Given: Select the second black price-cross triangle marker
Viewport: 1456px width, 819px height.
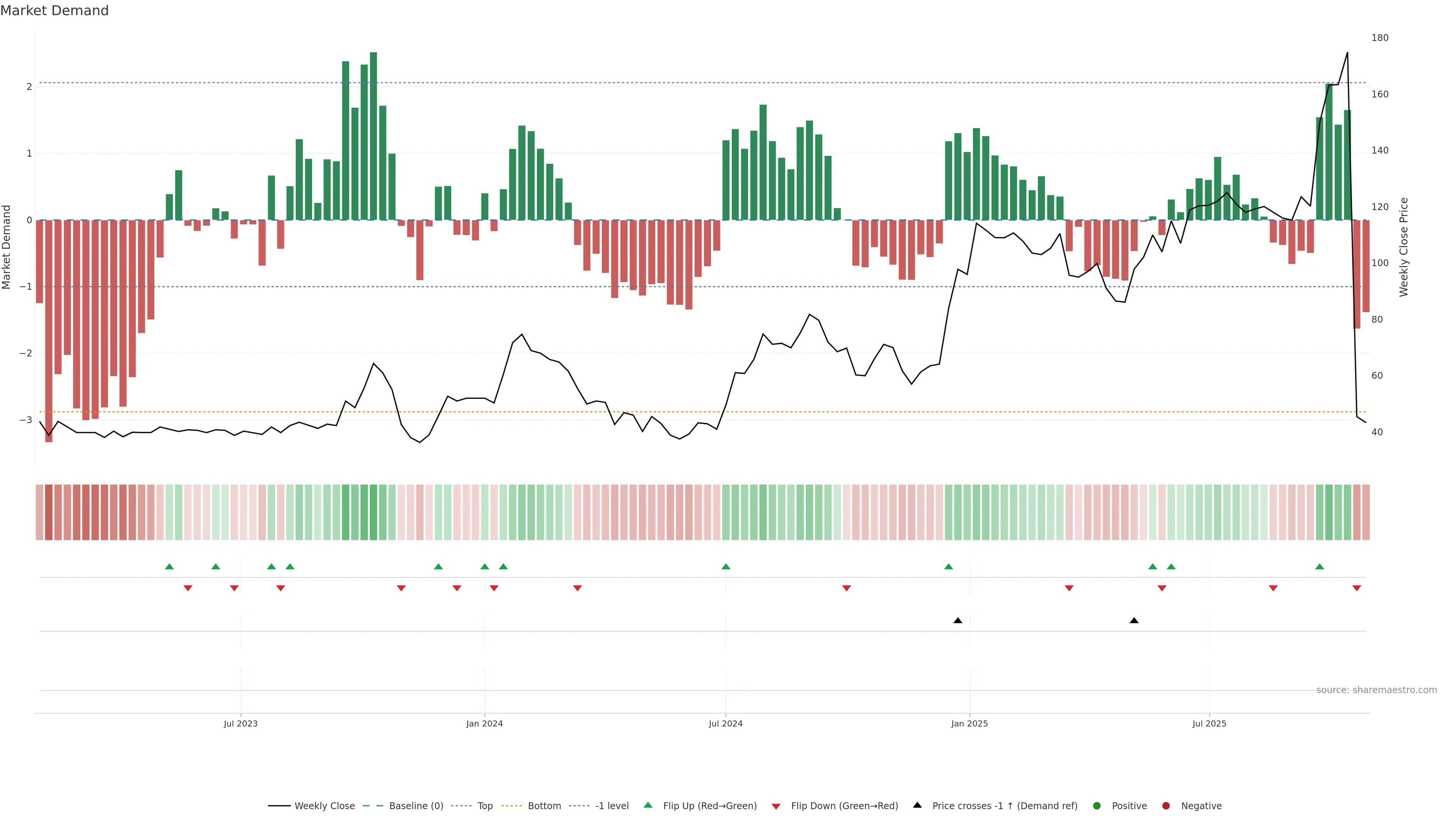Looking at the screenshot, I should coord(1134,621).
